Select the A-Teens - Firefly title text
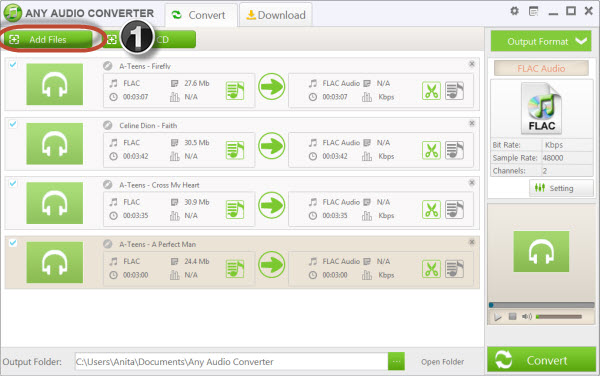 (x=145, y=66)
